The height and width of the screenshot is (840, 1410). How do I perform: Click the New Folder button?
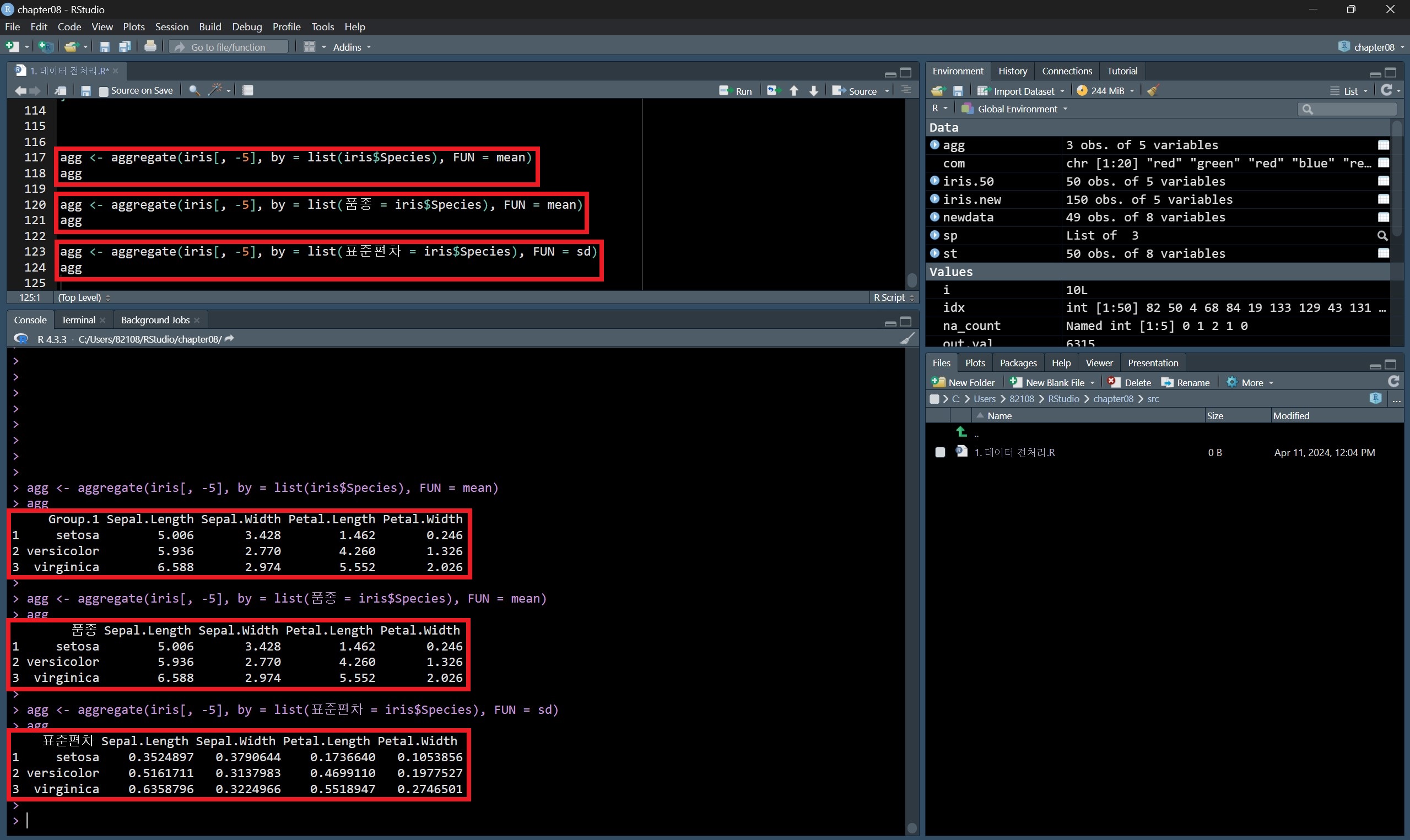pyautogui.click(x=963, y=383)
